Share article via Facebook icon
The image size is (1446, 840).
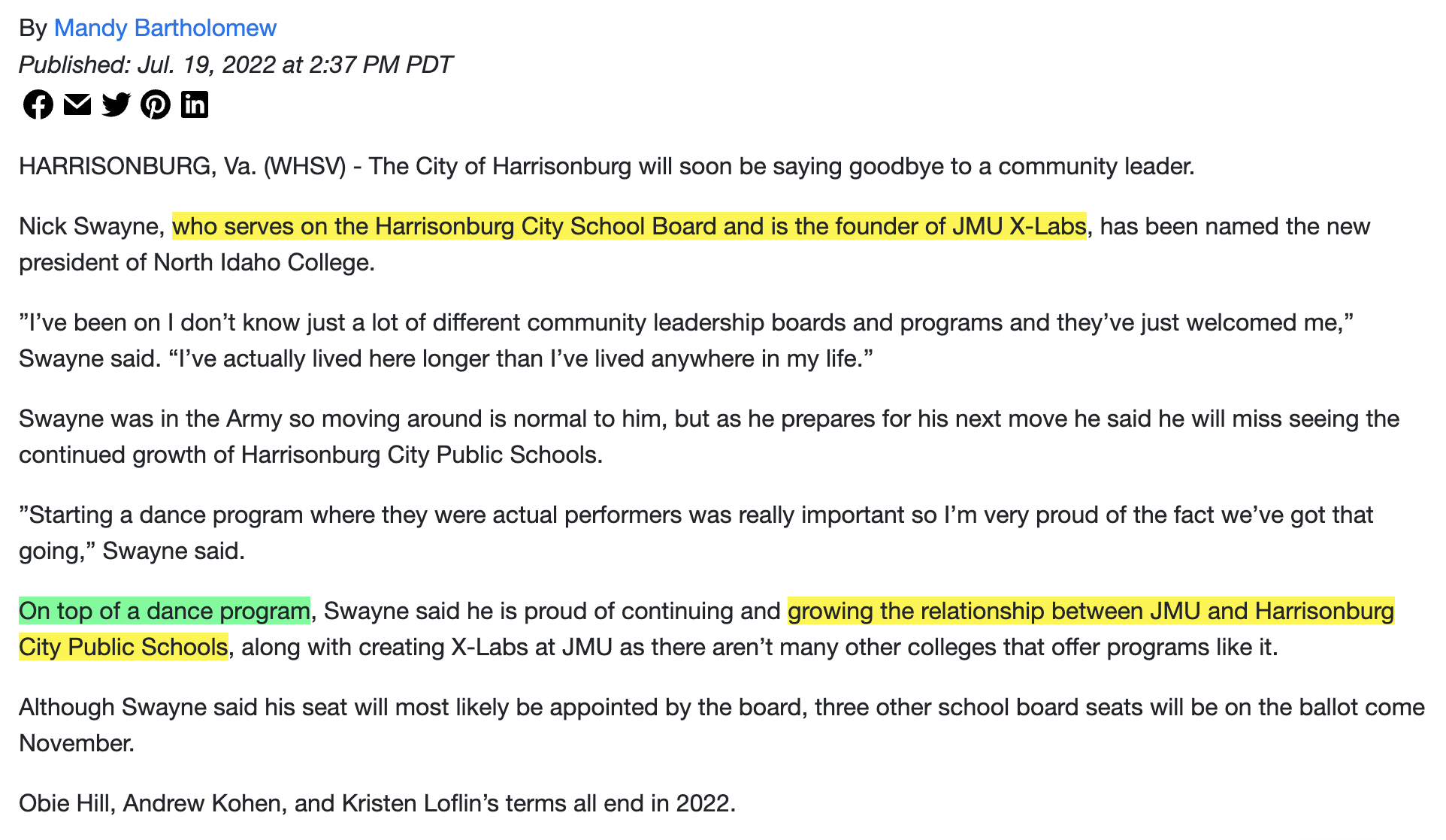(x=38, y=104)
